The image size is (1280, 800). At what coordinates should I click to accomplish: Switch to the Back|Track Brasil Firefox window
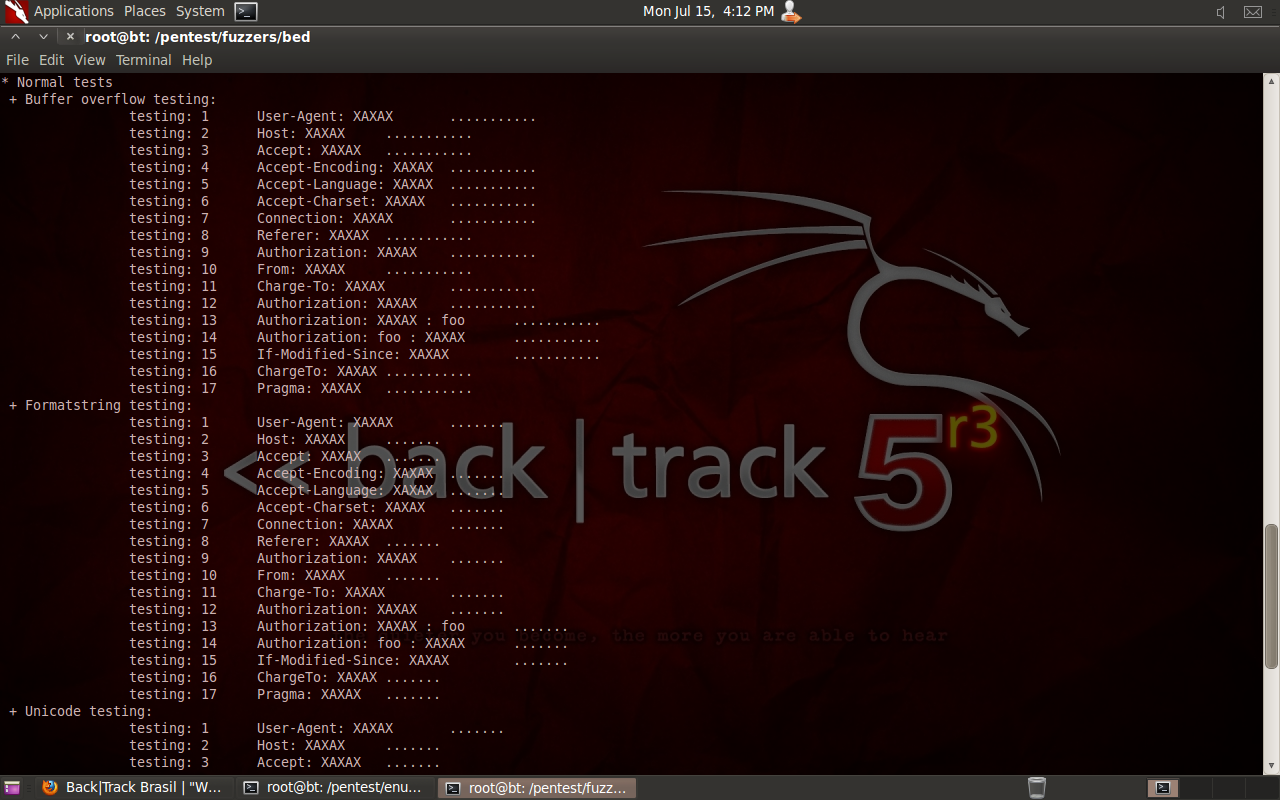[133, 788]
